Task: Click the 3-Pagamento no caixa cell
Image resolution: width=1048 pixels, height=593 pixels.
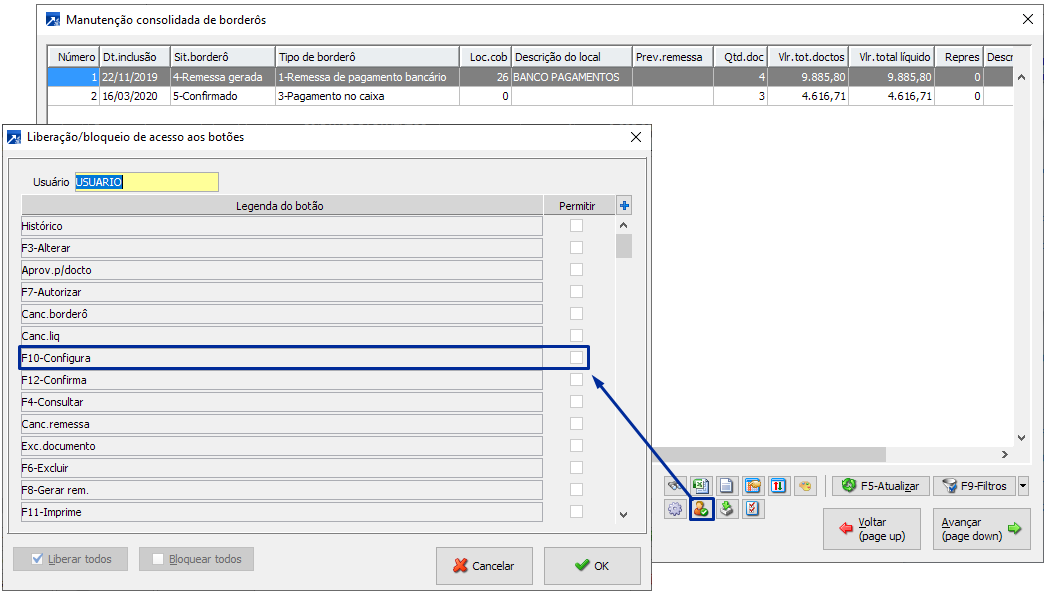Action: pos(367,96)
